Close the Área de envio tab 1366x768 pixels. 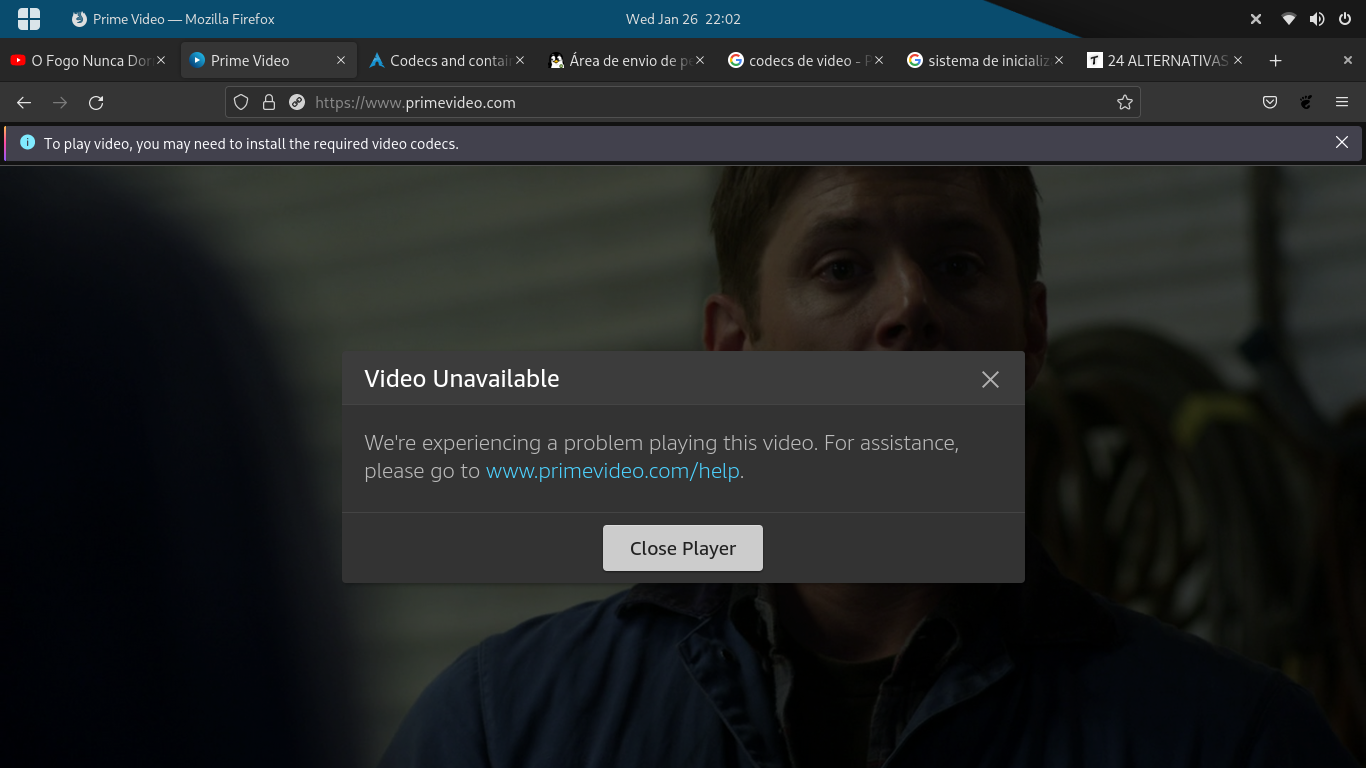pos(700,61)
